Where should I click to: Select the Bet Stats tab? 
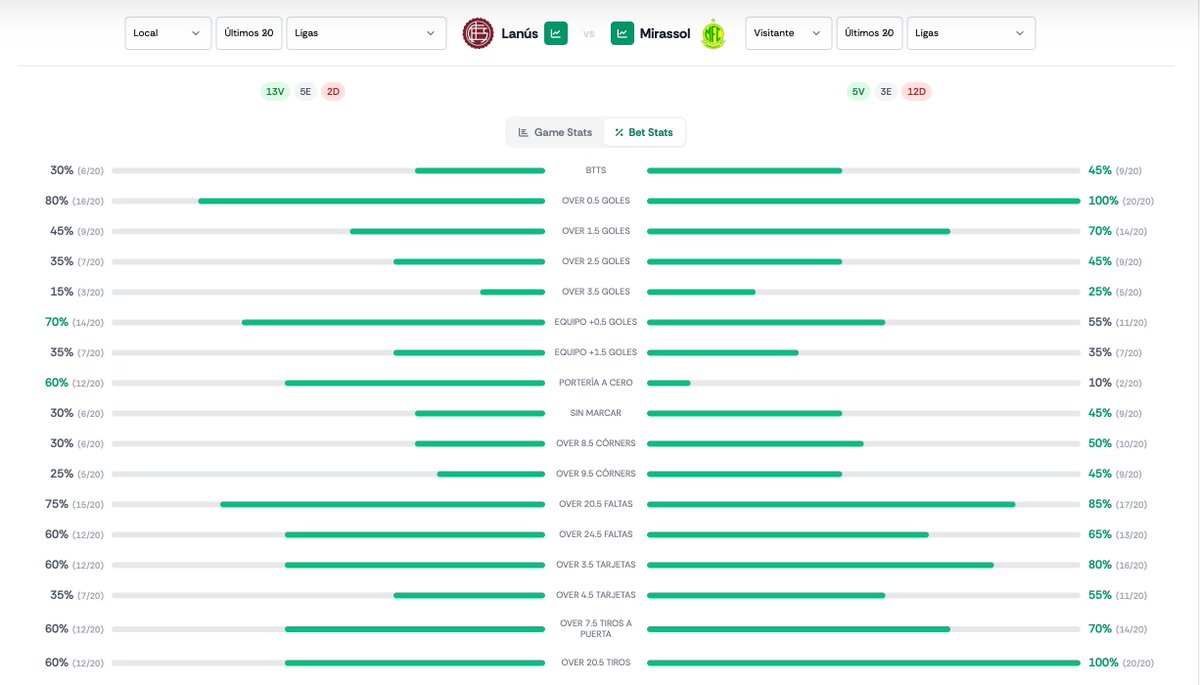pyautogui.click(x=644, y=132)
